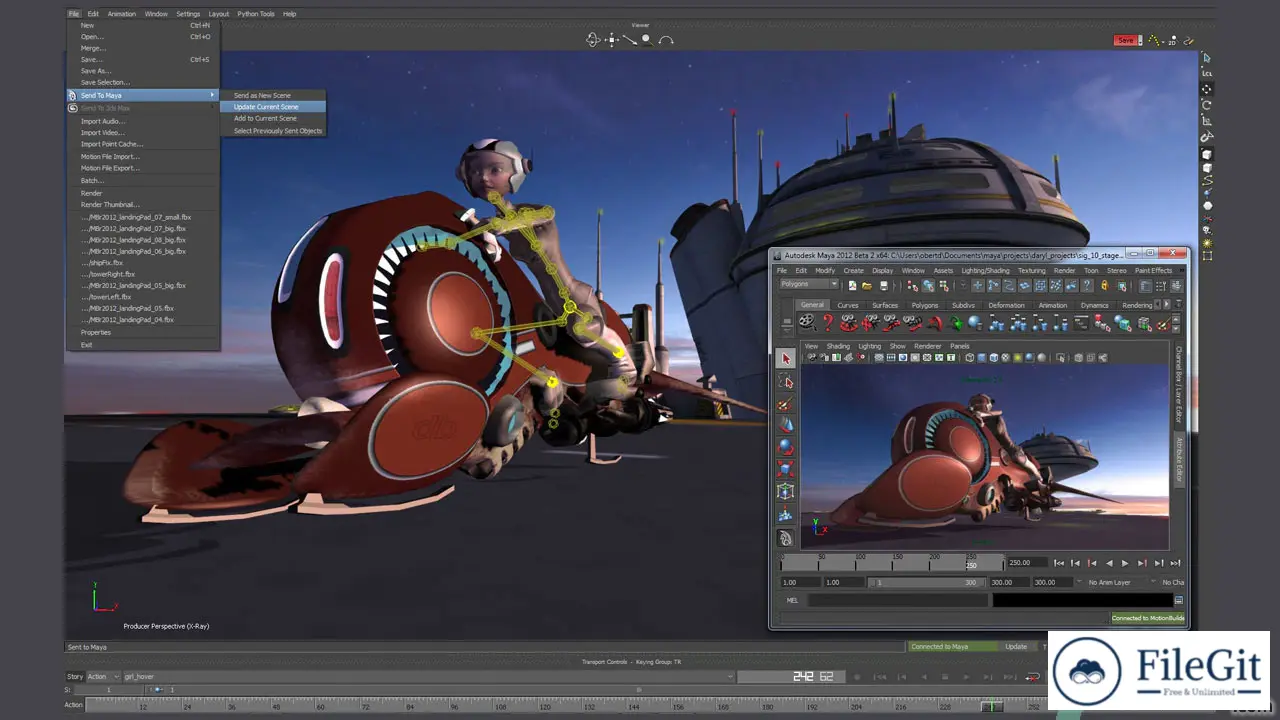The width and height of the screenshot is (1280, 720).
Task: Select the Maya Lasso select tool
Action: point(786,382)
